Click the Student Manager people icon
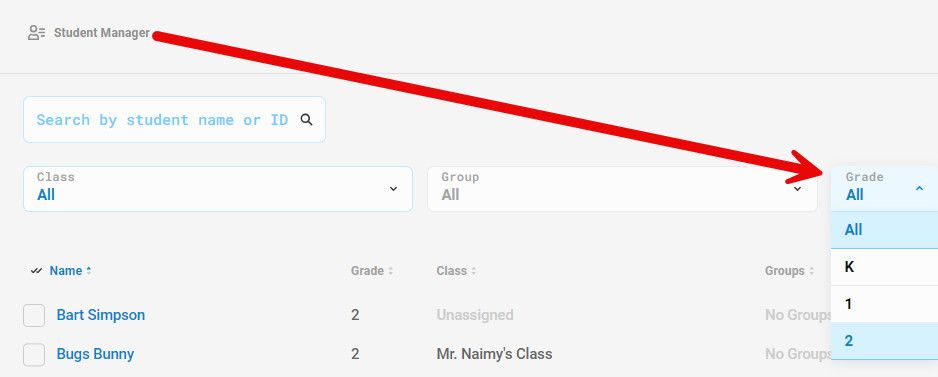Screen dimensions: 938x377 point(36,33)
